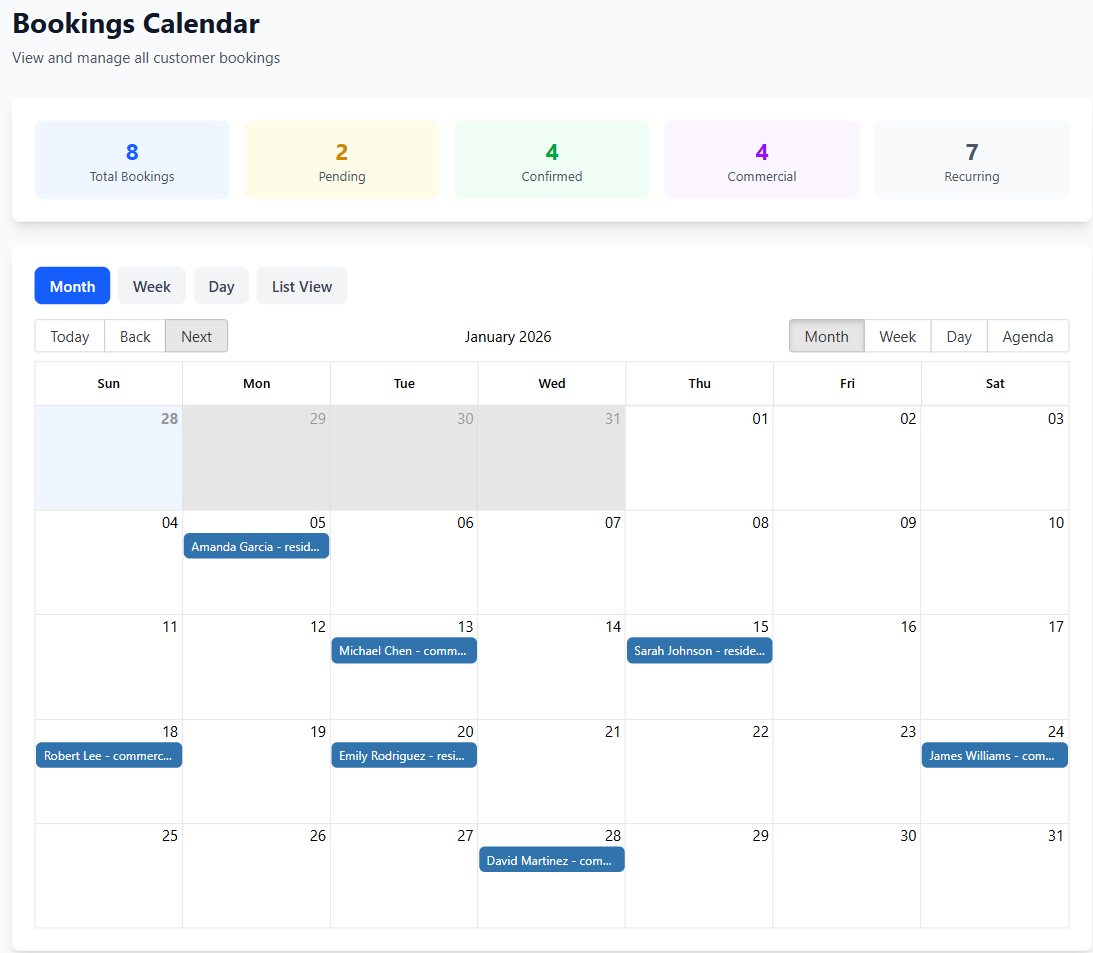Open Amanda Garcia's residential booking

coord(256,545)
